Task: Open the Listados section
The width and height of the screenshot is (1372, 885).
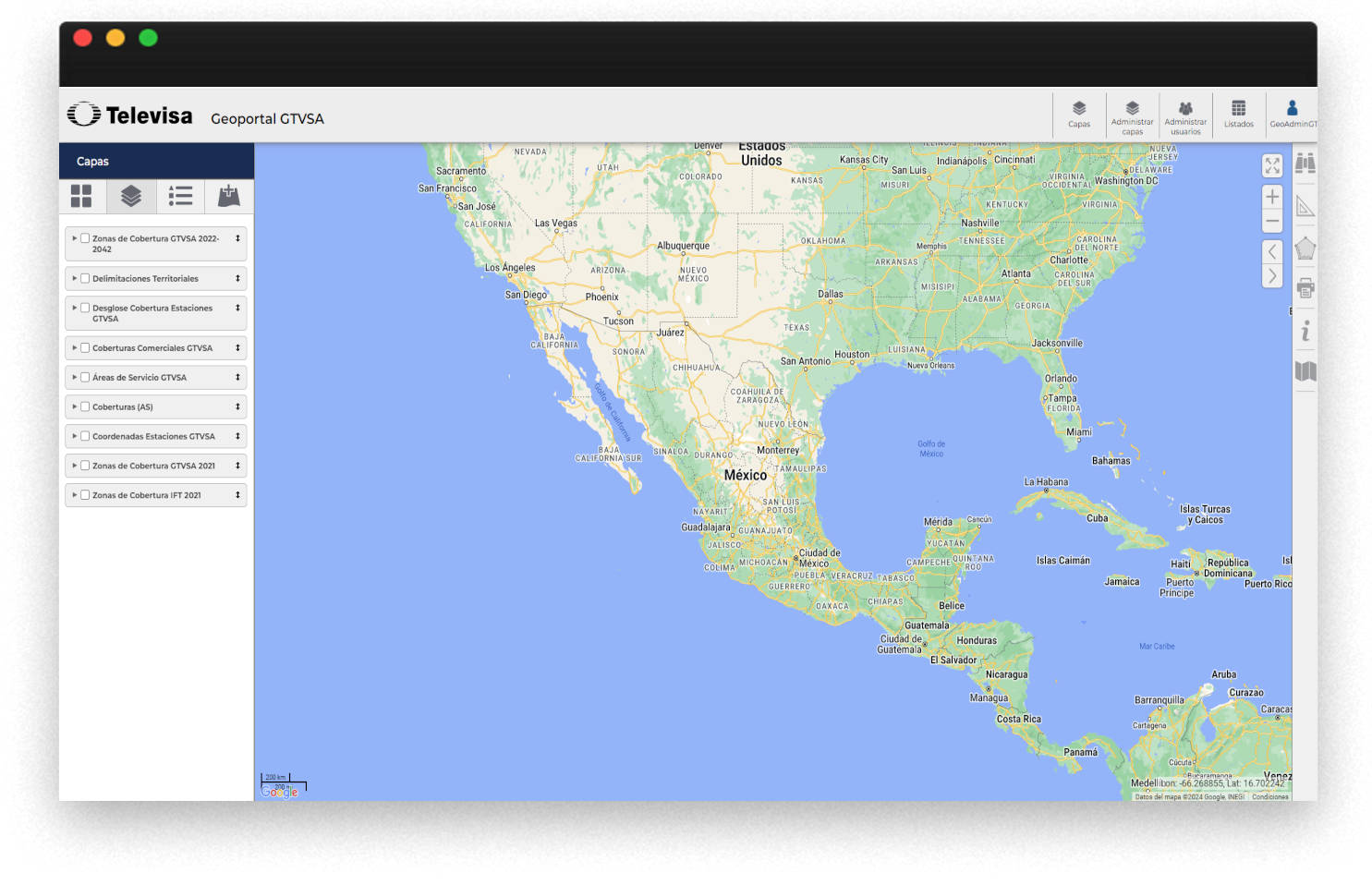Action: tap(1238, 115)
